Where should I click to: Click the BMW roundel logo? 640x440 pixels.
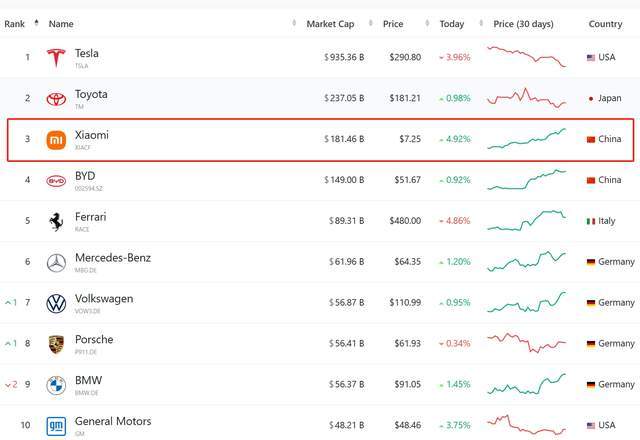[56, 385]
